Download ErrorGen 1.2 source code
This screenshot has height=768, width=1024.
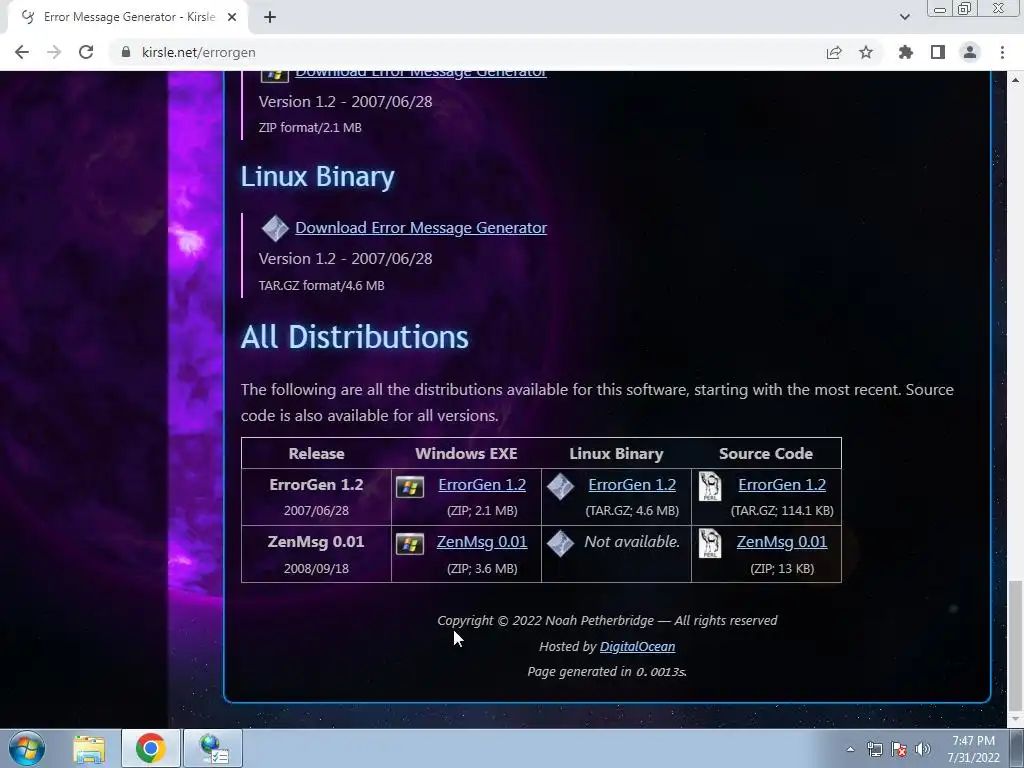click(782, 485)
